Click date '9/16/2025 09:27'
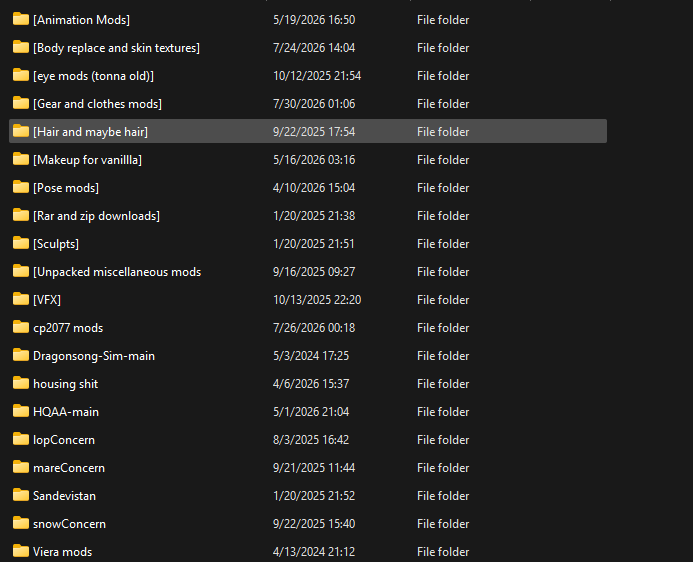The width and height of the screenshot is (693, 562). pos(314,272)
